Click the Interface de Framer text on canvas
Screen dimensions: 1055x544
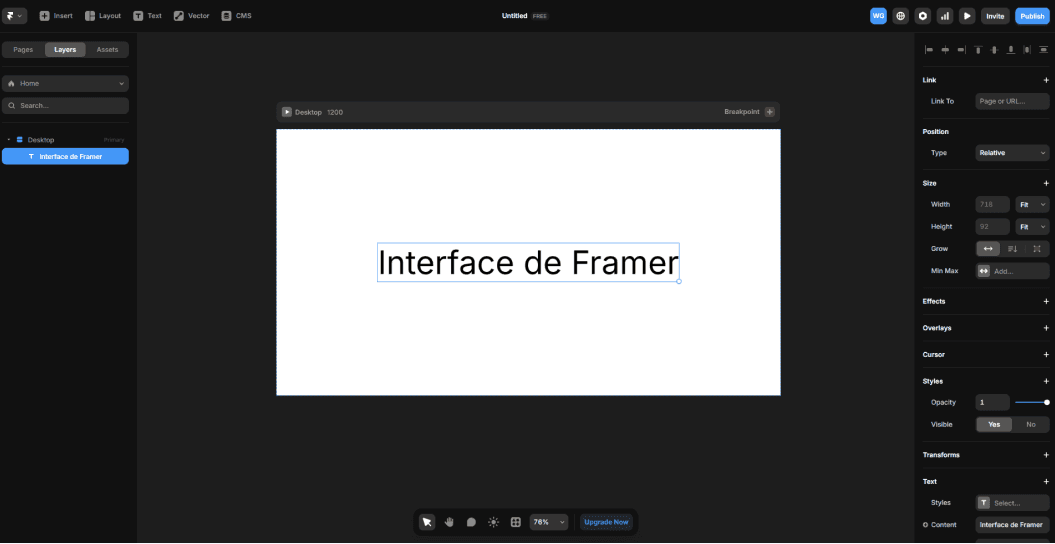(528, 262)
